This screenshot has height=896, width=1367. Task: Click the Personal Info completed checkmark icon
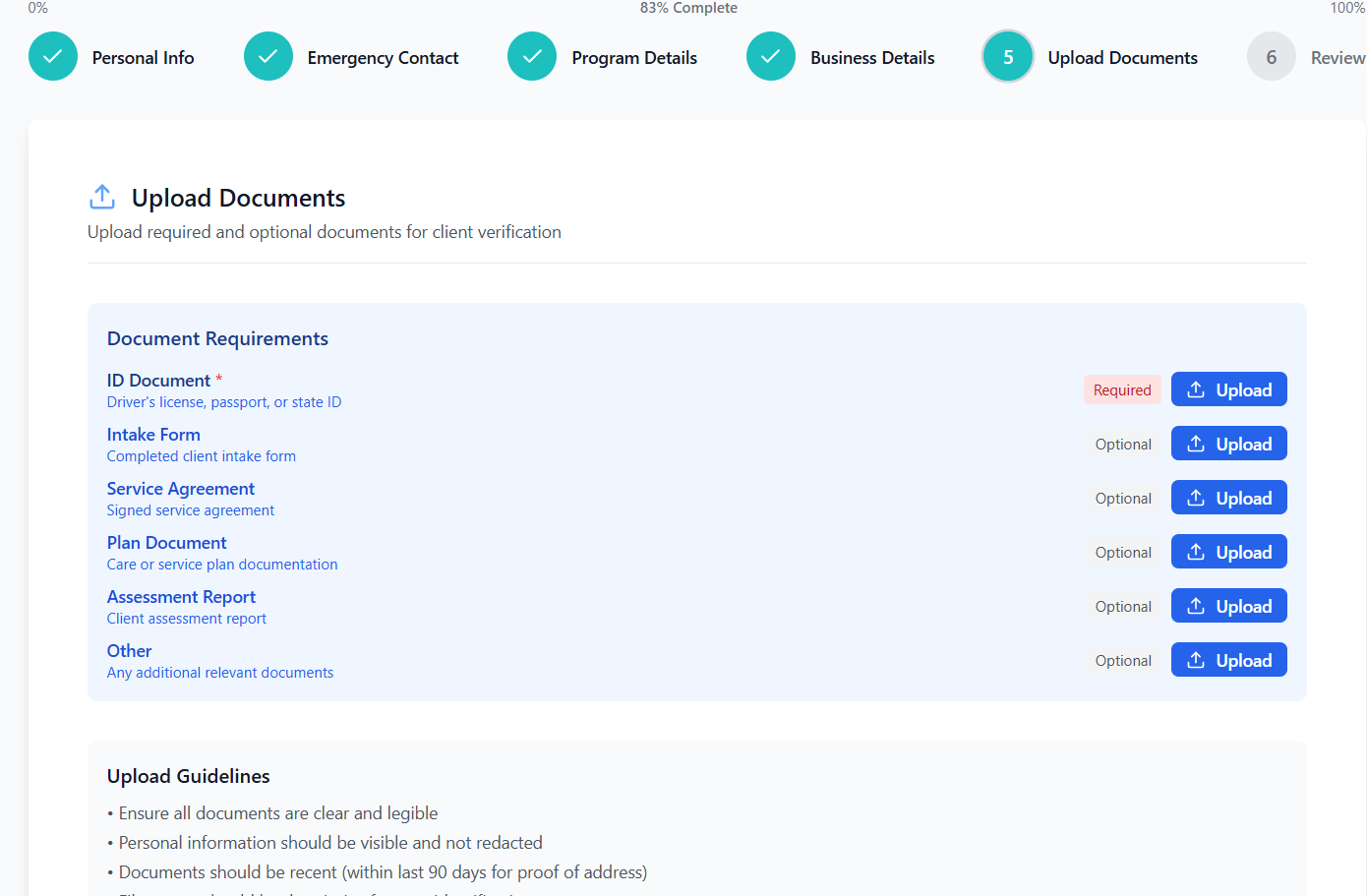pyautogui.click(x=52, y=57)
